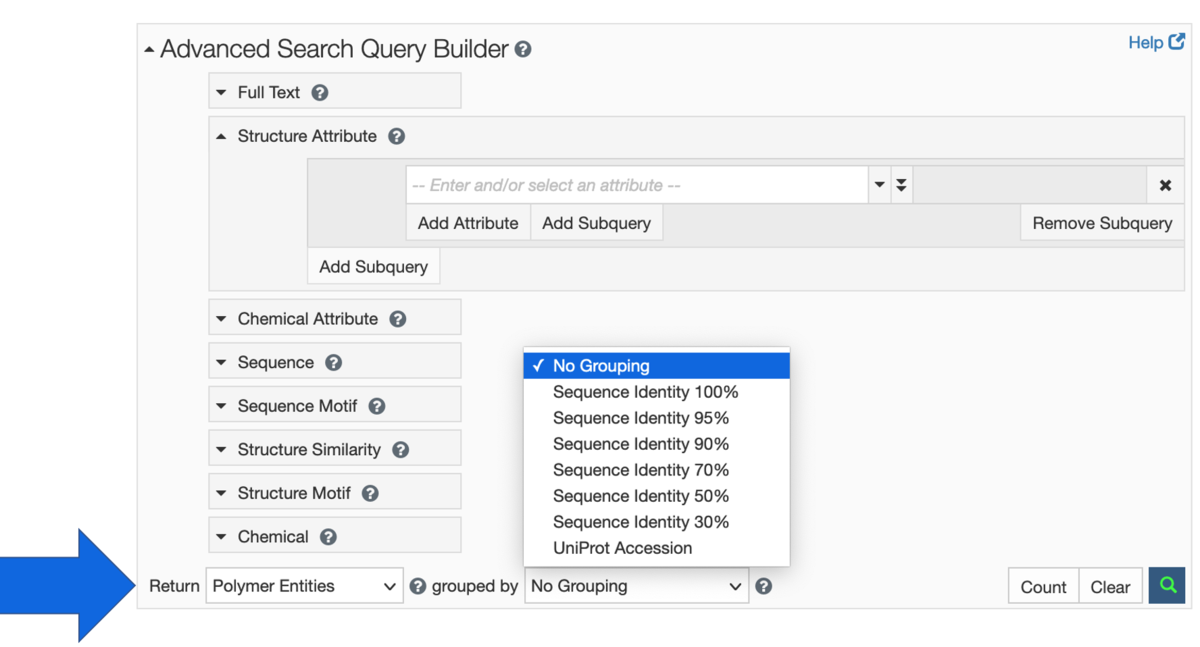Viewport: 1200px width, 647px height.
Task: Choose UniProt Accession from the grouping menu
Action: click(623, 548)
